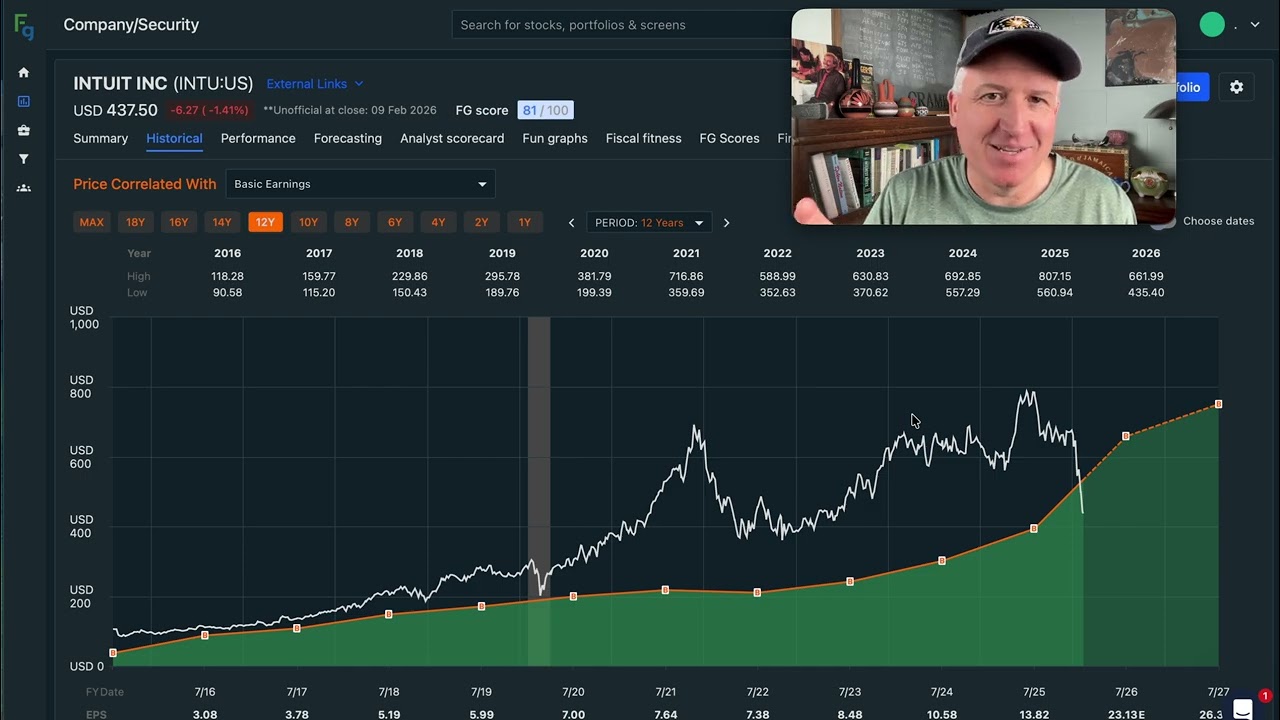The height and width of the screenshot is (720, 1280).
Task: Open the FG Scores tab
Action: point(729,139)
